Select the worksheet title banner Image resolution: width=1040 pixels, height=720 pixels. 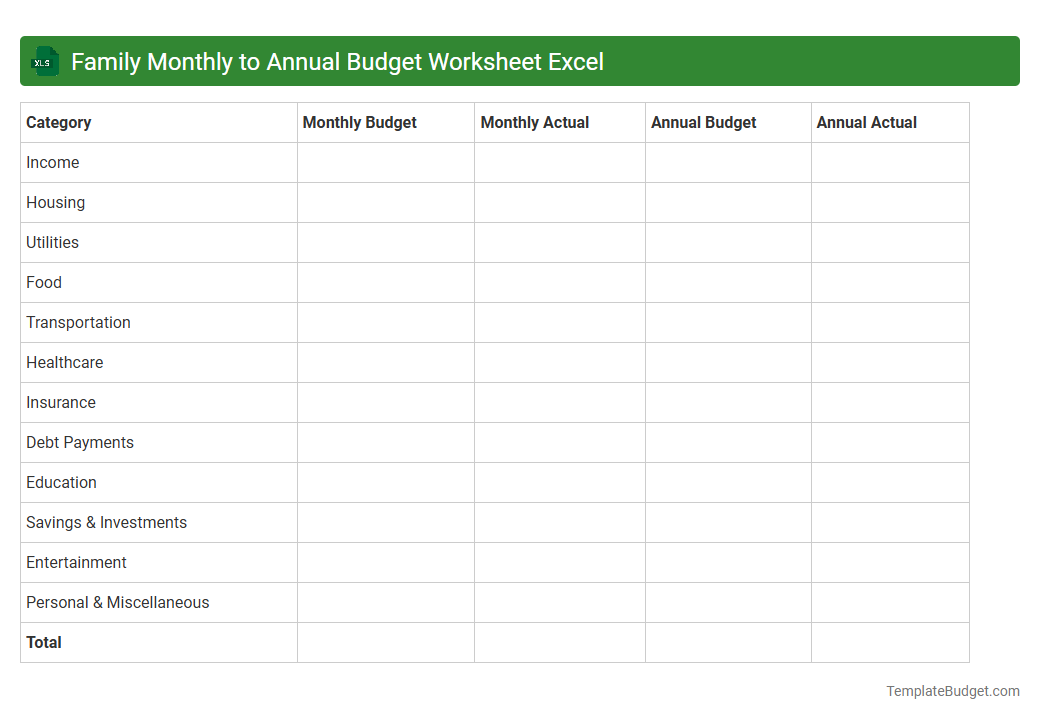point(520,61)
